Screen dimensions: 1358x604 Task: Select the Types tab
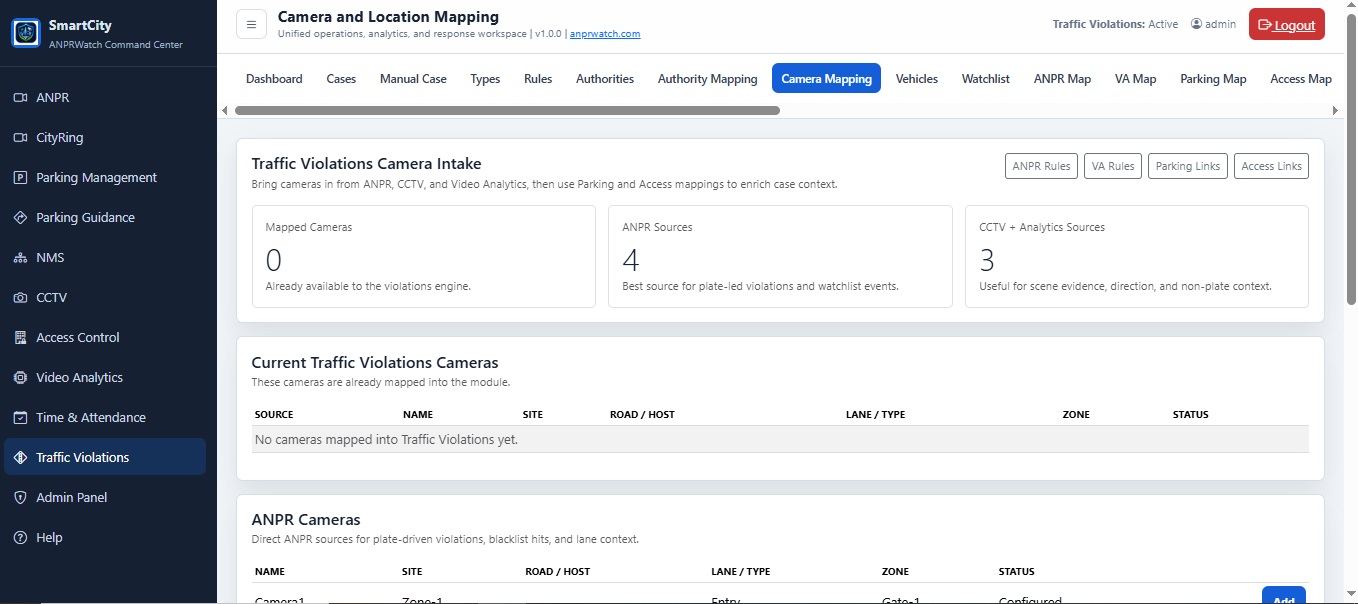click(x=485, y=79)
